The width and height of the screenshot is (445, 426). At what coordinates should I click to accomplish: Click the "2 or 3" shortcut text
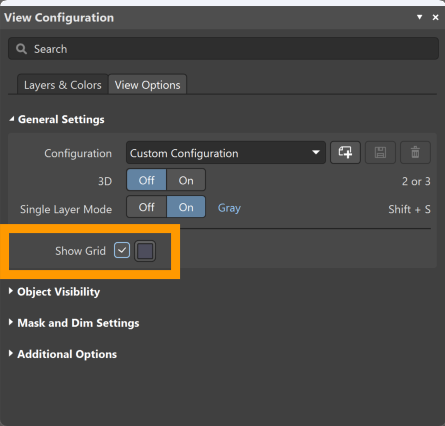pyautogui.click(x=416, y=181)
